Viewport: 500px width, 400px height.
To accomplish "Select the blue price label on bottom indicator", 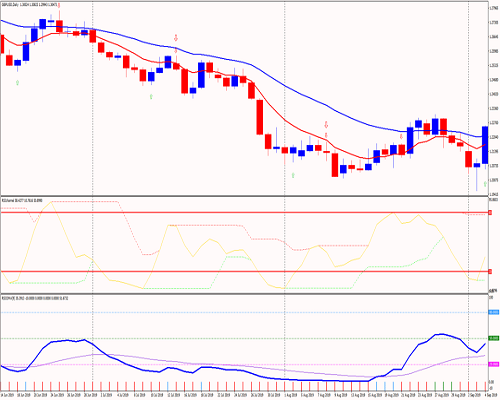I will click(x=493, y=312).
